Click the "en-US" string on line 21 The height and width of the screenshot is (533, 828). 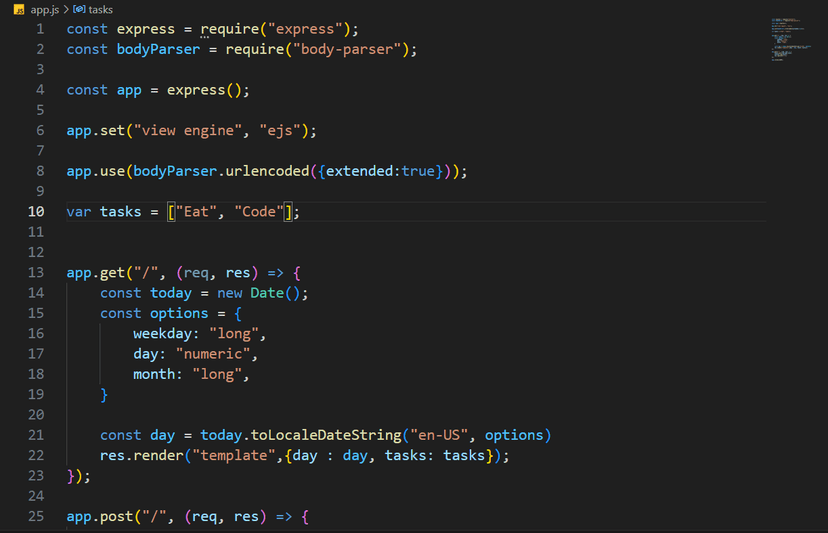tap(439, 435)
